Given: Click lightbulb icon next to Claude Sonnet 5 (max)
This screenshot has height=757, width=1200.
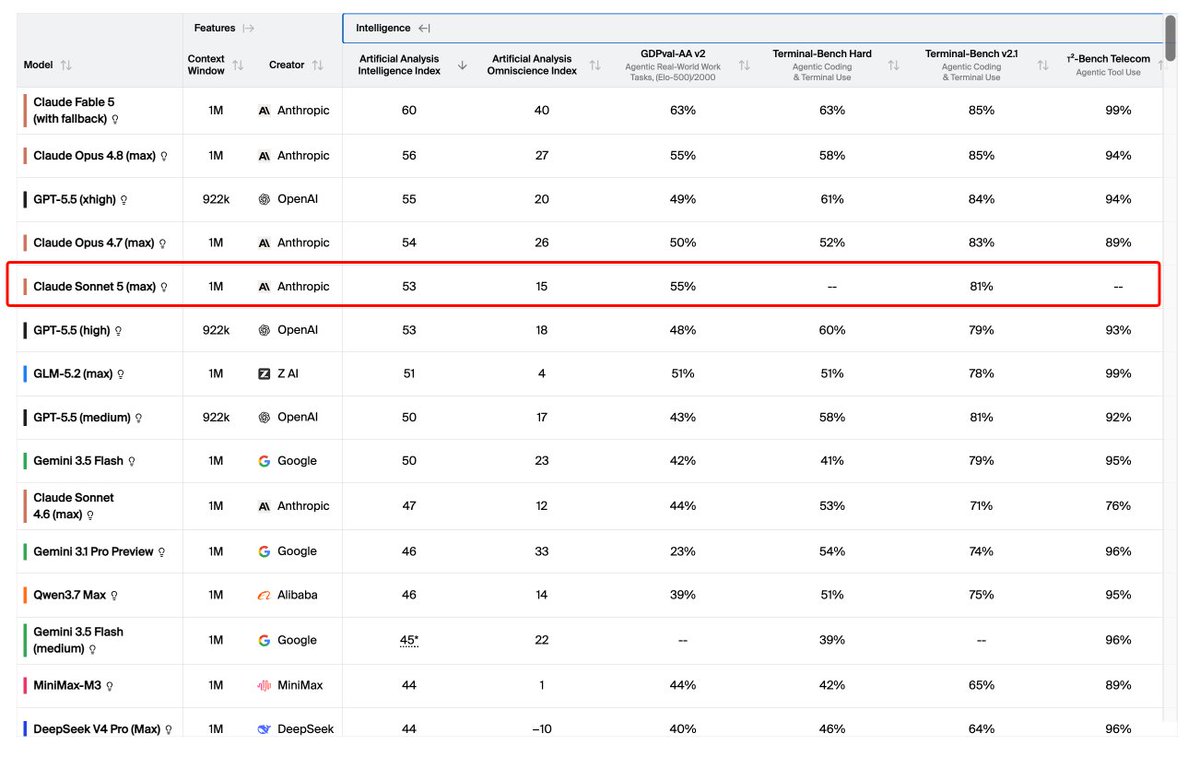Looking at the screenshot, I should pyautogui.click(x=164, y=287).
